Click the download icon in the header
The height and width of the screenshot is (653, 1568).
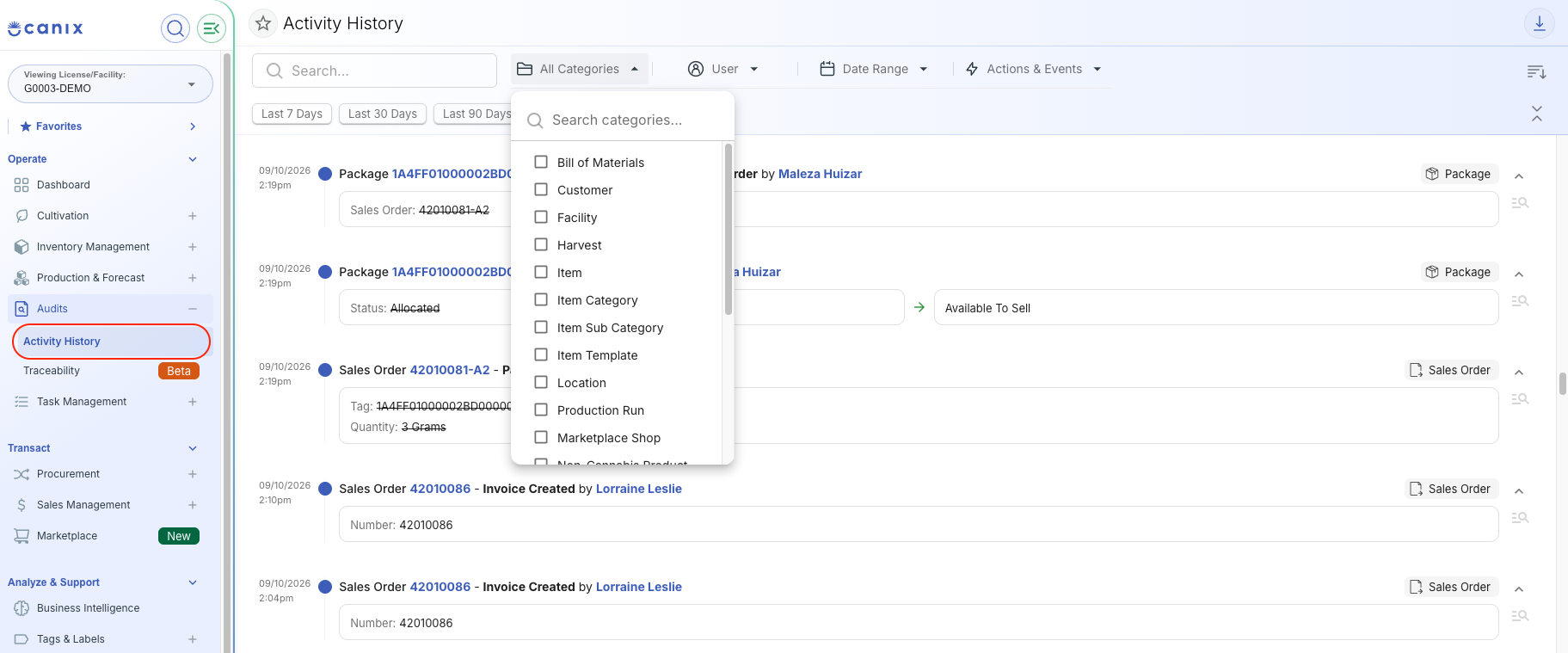point(1540,23)
